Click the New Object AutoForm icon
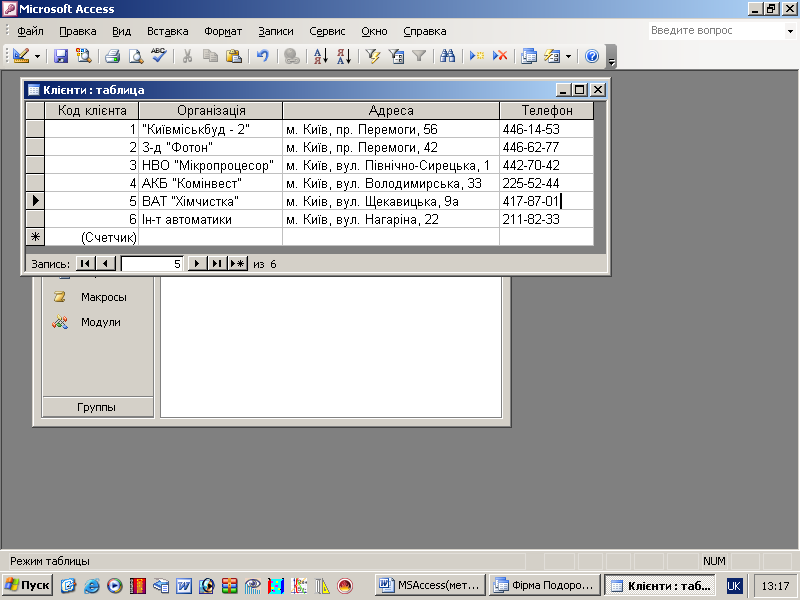Image resolution: width=800 pixels, height=600 pixels. pyautogui.click(x=552, y=56)
